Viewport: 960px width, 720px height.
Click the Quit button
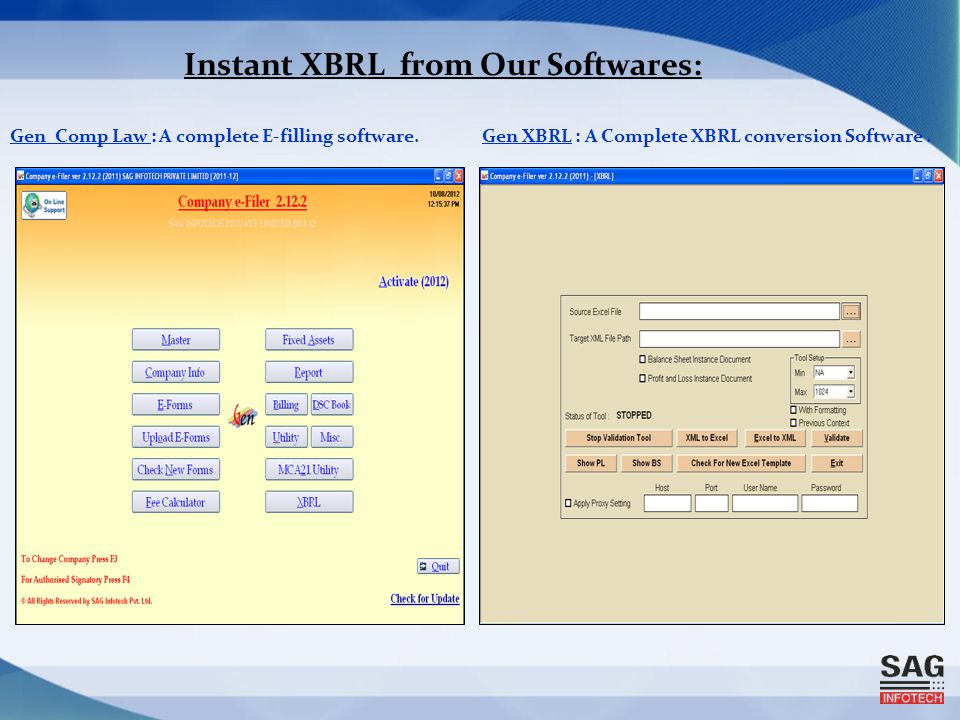438,566
